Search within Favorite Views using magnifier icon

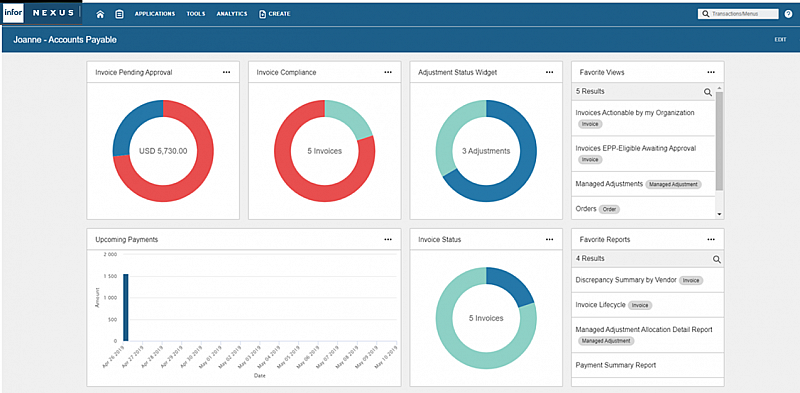click(708, 92)
